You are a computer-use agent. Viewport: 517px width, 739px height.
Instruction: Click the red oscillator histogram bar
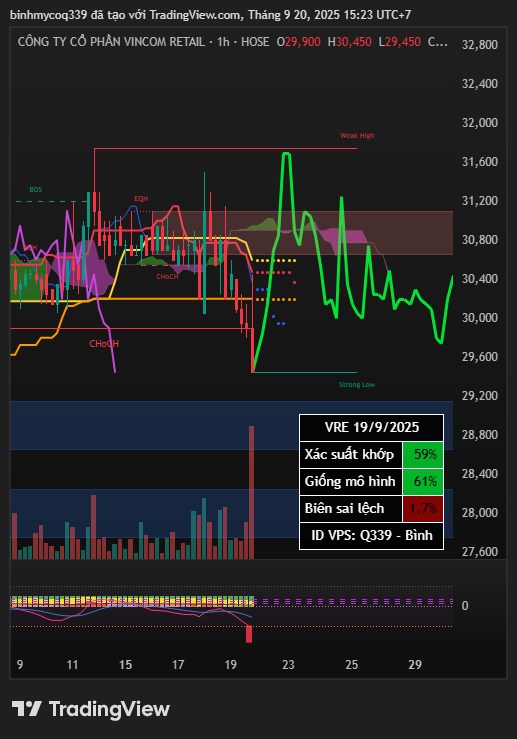[x=249, y=634]
